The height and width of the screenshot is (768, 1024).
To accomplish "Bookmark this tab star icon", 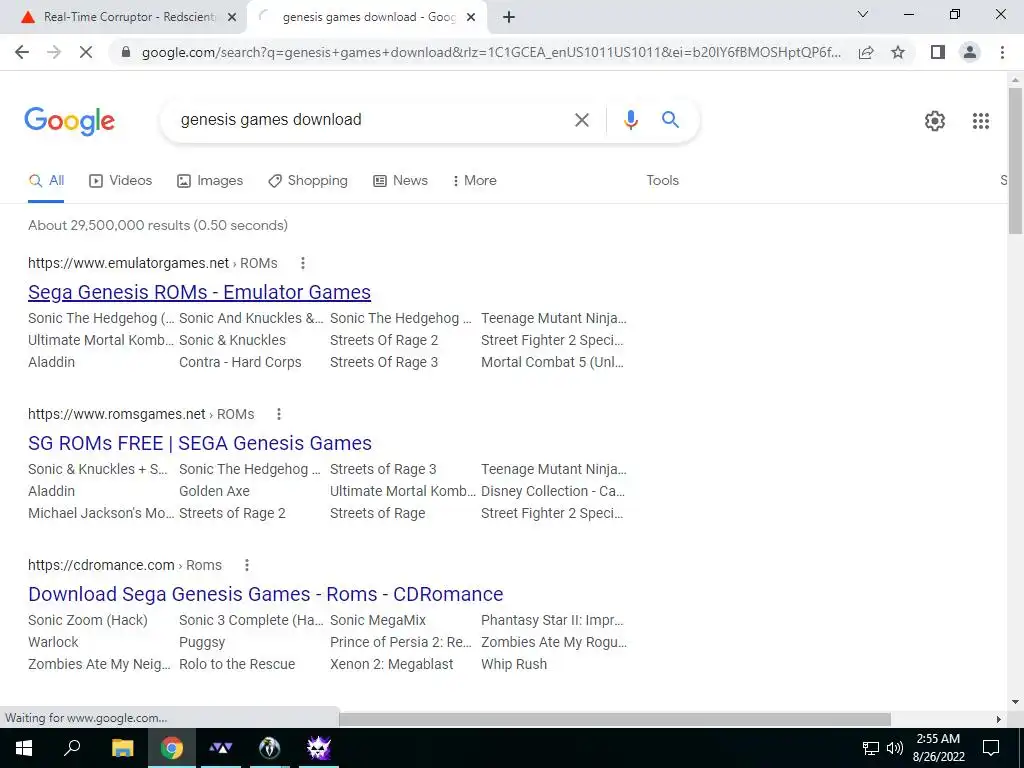I will [x=899, y=52].
